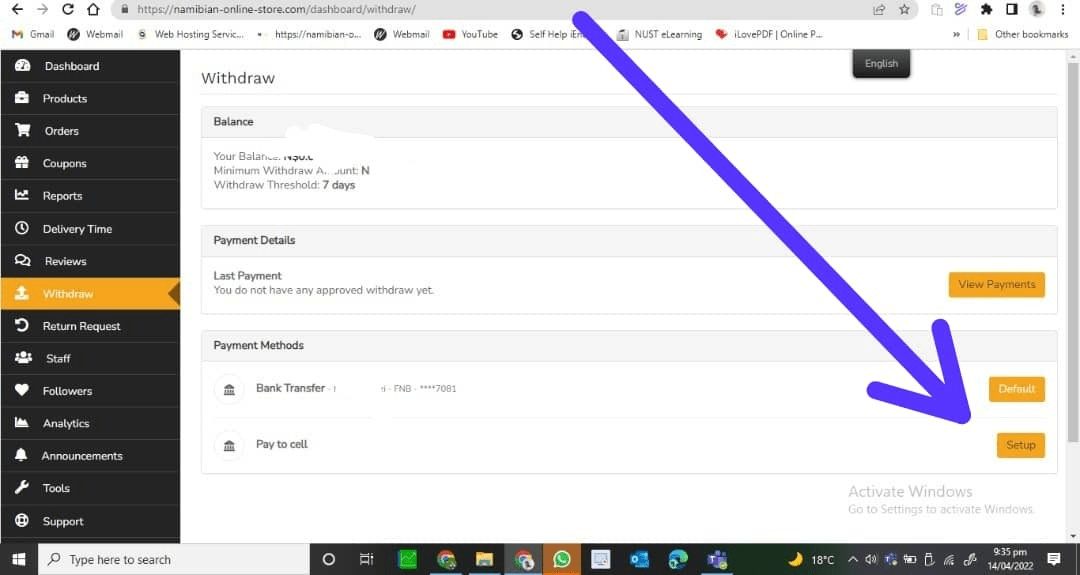Image resolution: width=1080 pixels, height=575 pixels.
Task: Open the Tools wrench icon
Action: 22,488
